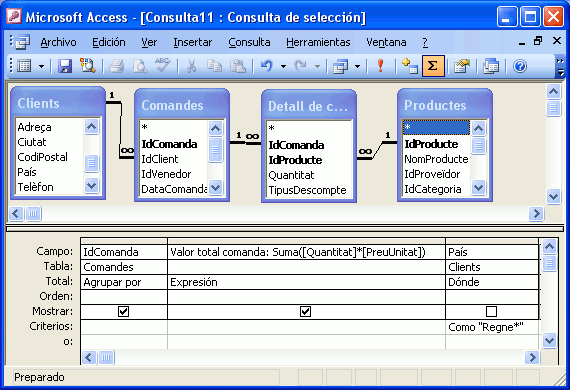
Task: Click the ABC spelling check icon
Action: point(162,65)
